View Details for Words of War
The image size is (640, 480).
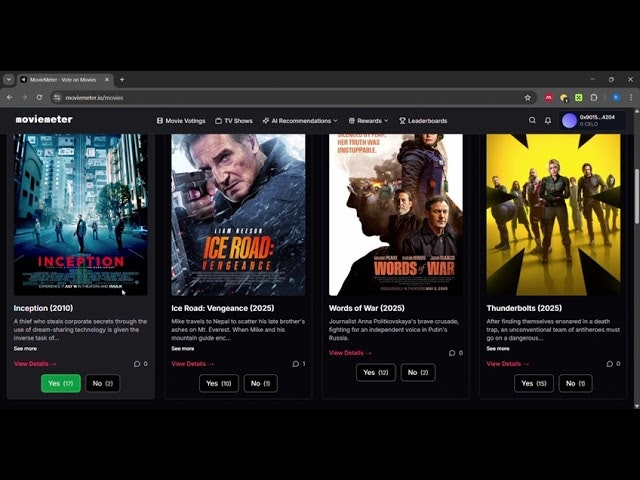pos(350,353)
